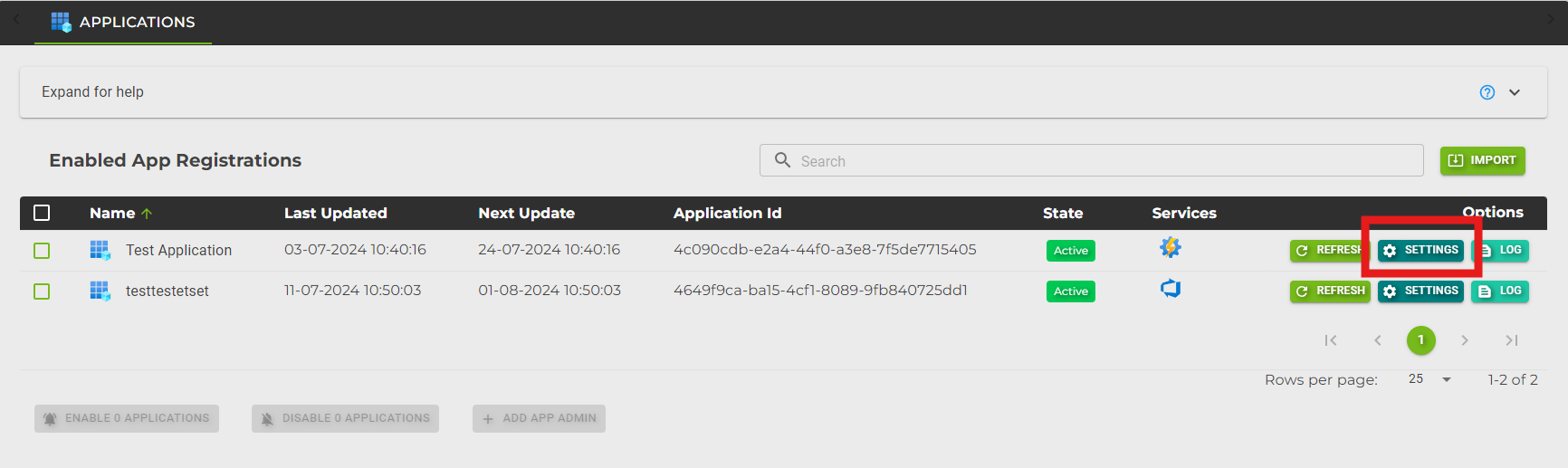Refresh the Test Application row

point(1329,251)
